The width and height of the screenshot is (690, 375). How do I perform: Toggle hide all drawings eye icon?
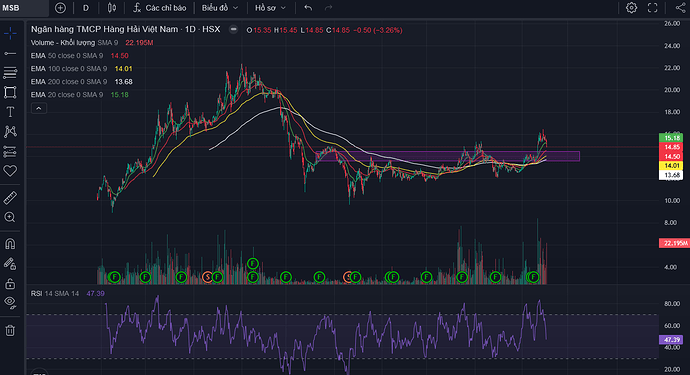pos(10,302)
